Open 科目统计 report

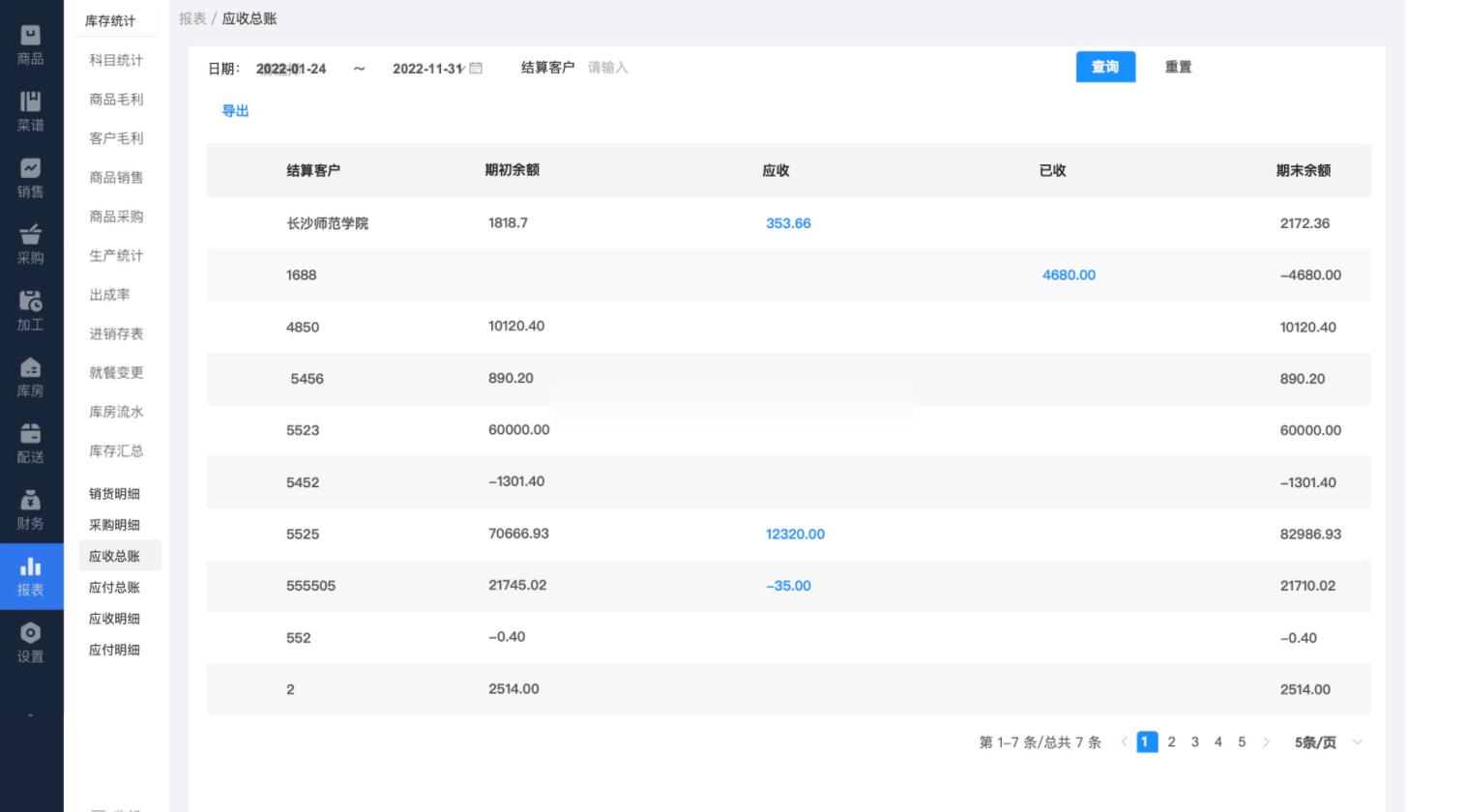pyautogui.click(x=116, y=60)
